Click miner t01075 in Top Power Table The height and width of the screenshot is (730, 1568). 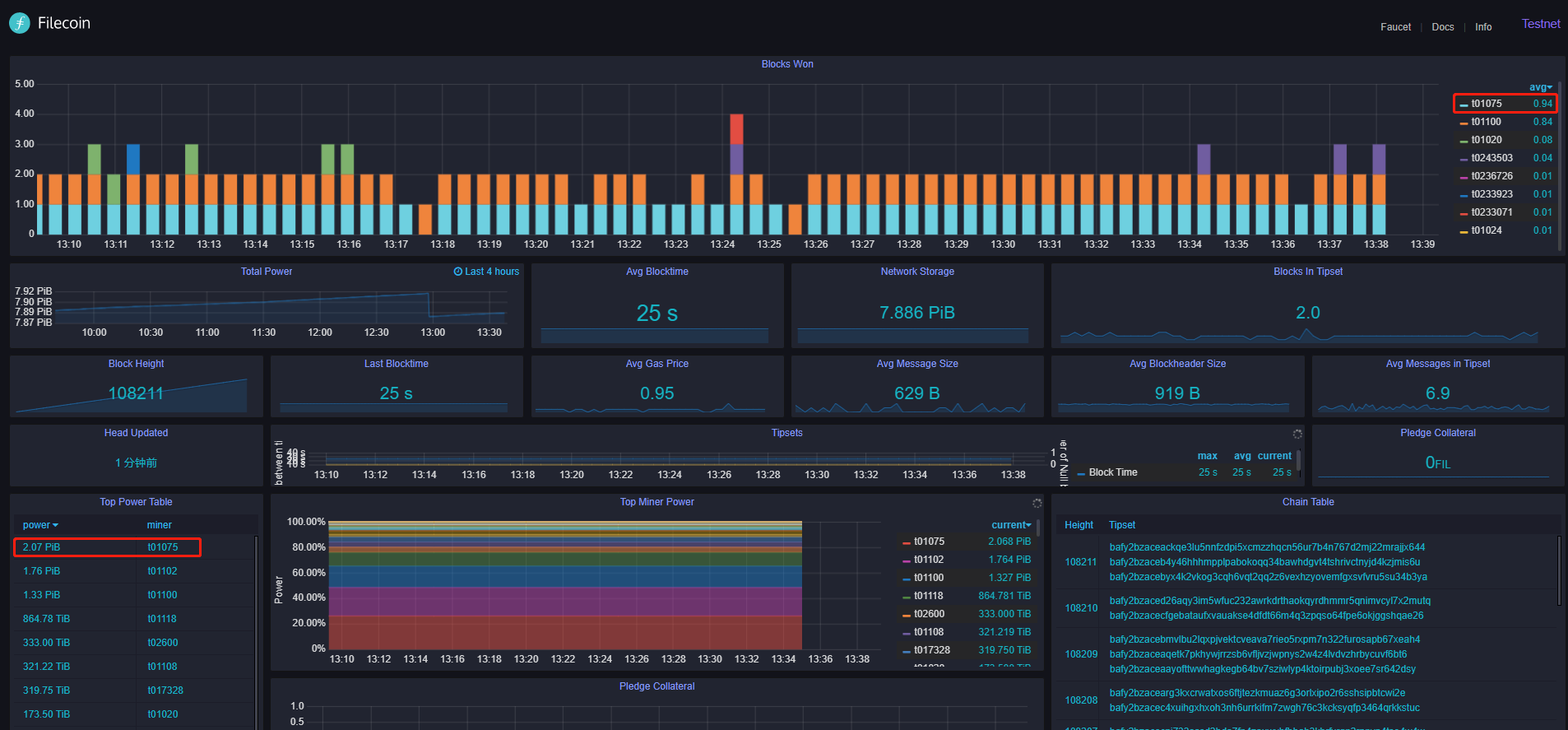(x=163, y=547)
